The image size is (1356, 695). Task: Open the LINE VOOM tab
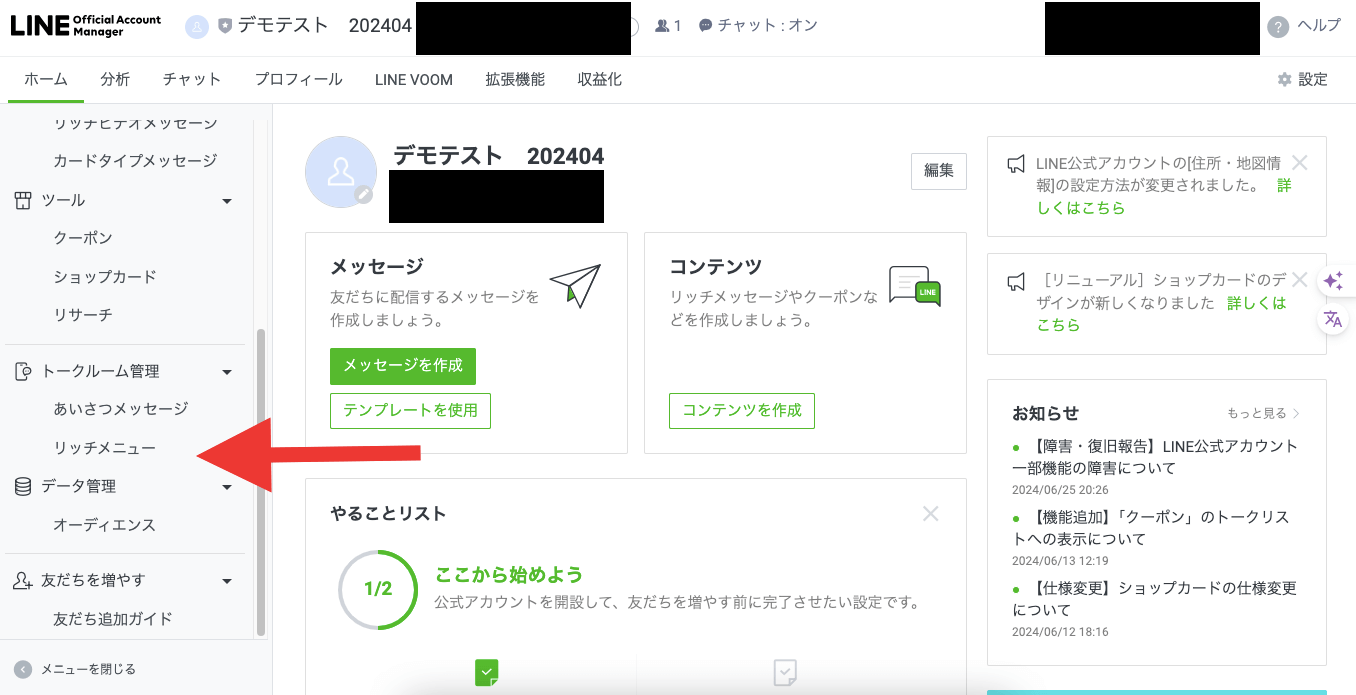(414, 80)
